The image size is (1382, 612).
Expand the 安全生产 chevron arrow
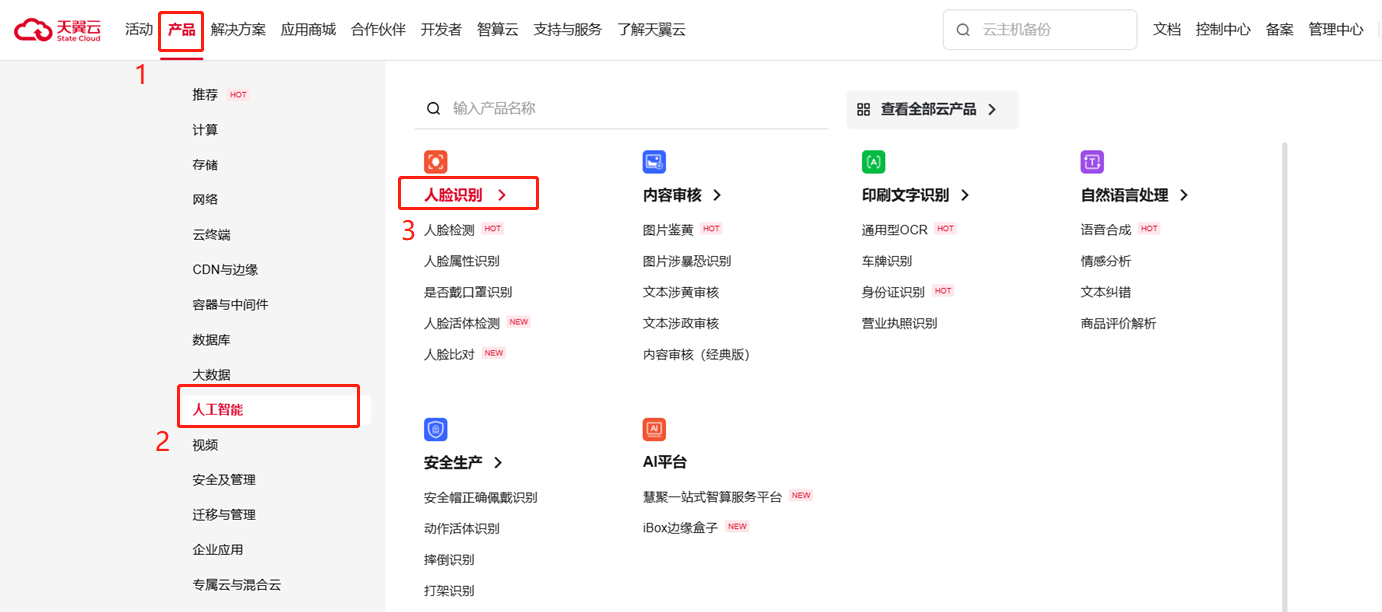click(498, 462)
